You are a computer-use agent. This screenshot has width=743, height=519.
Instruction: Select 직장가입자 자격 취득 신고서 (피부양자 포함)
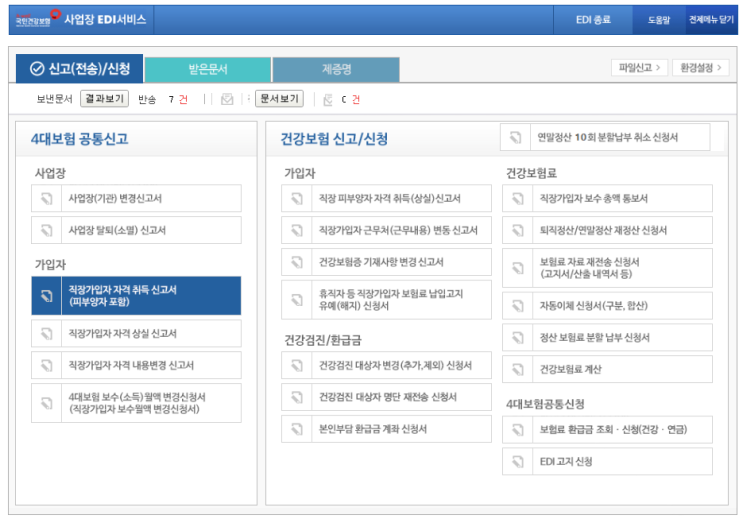(136, 296)
